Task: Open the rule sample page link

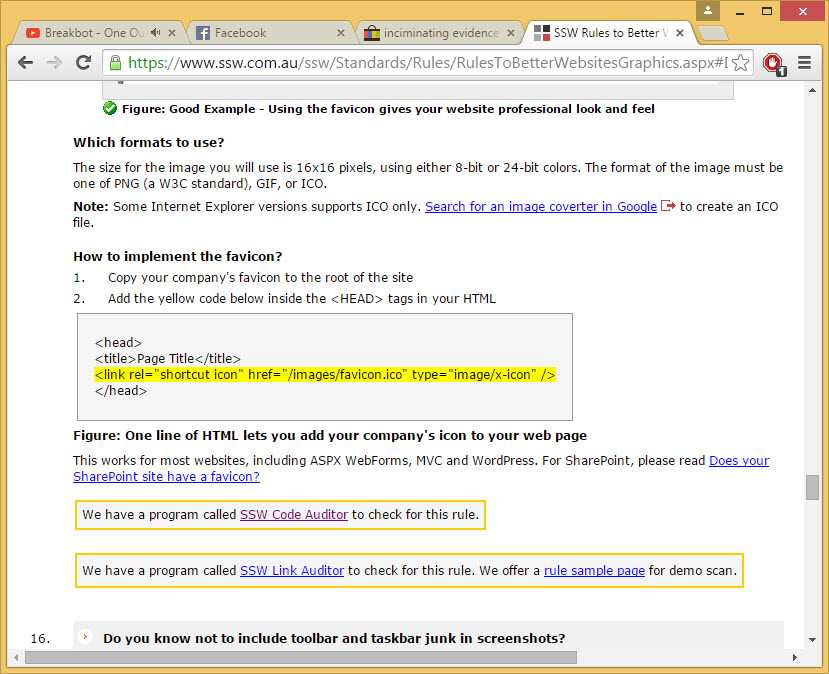Action: click(x=594, y=570)
